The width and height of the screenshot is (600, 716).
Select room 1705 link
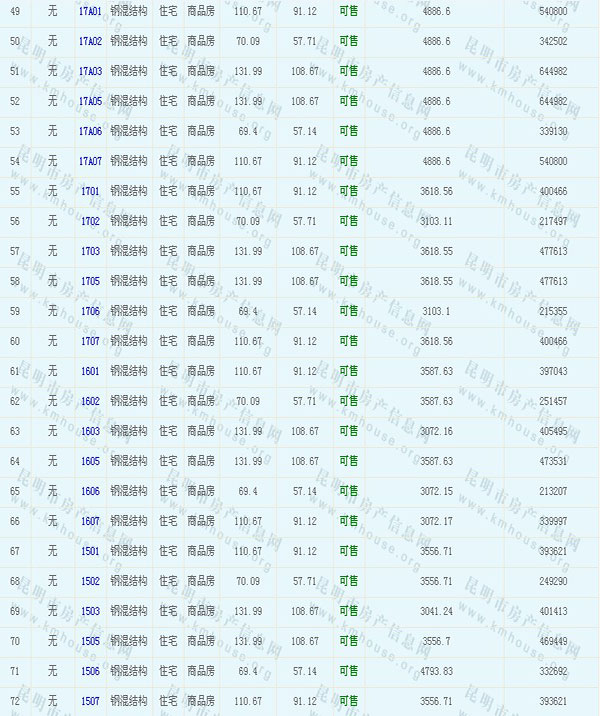coord(90,281)
